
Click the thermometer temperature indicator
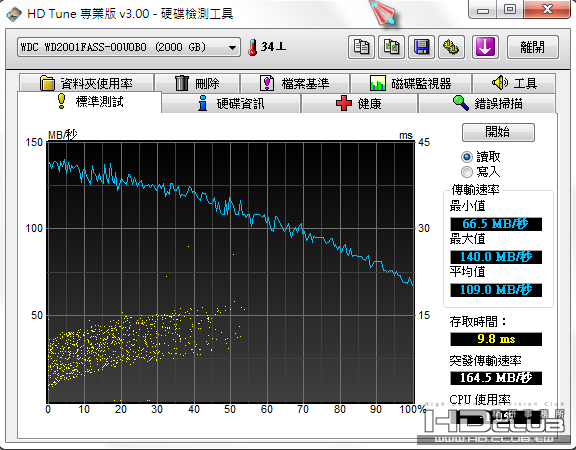tap(252, 47)
